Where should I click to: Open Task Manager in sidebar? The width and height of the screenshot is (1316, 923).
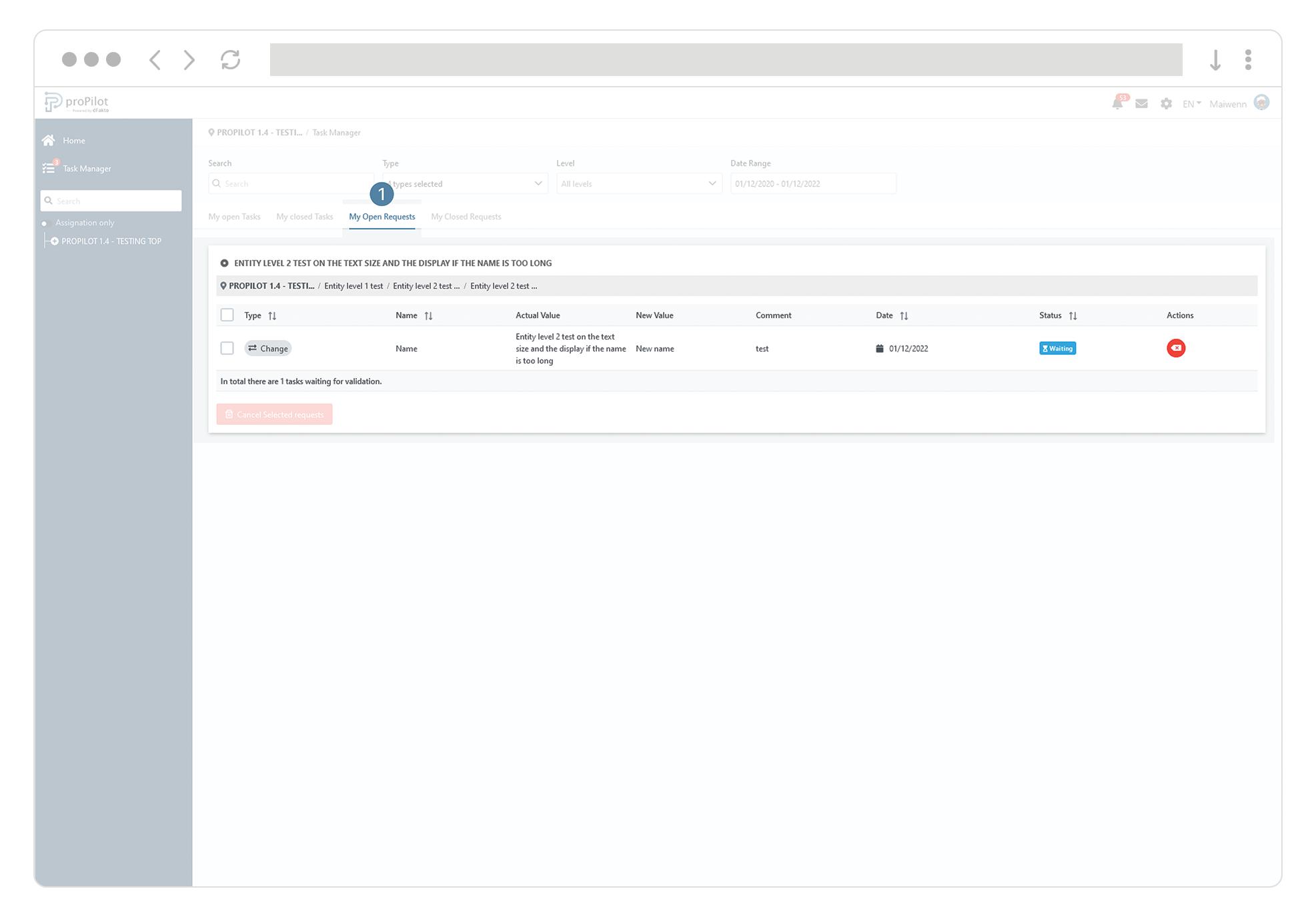87,169
